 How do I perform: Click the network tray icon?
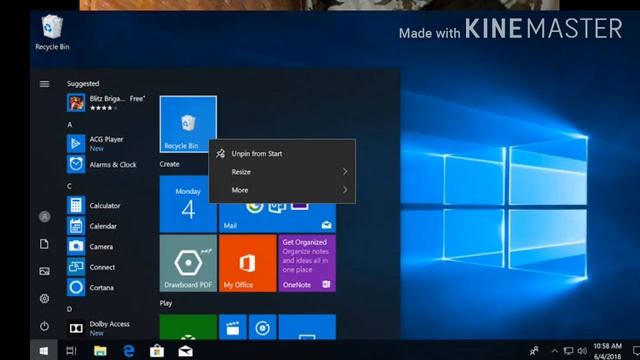[568, 351]
